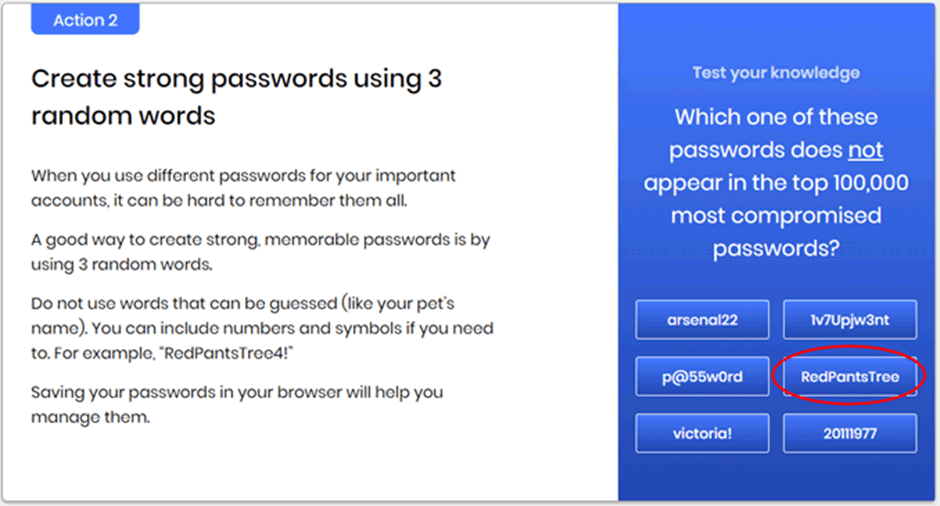The image size is (940, 506).
Task: Click the 'Create strong passwords' heading
Action: coord(236,97)
